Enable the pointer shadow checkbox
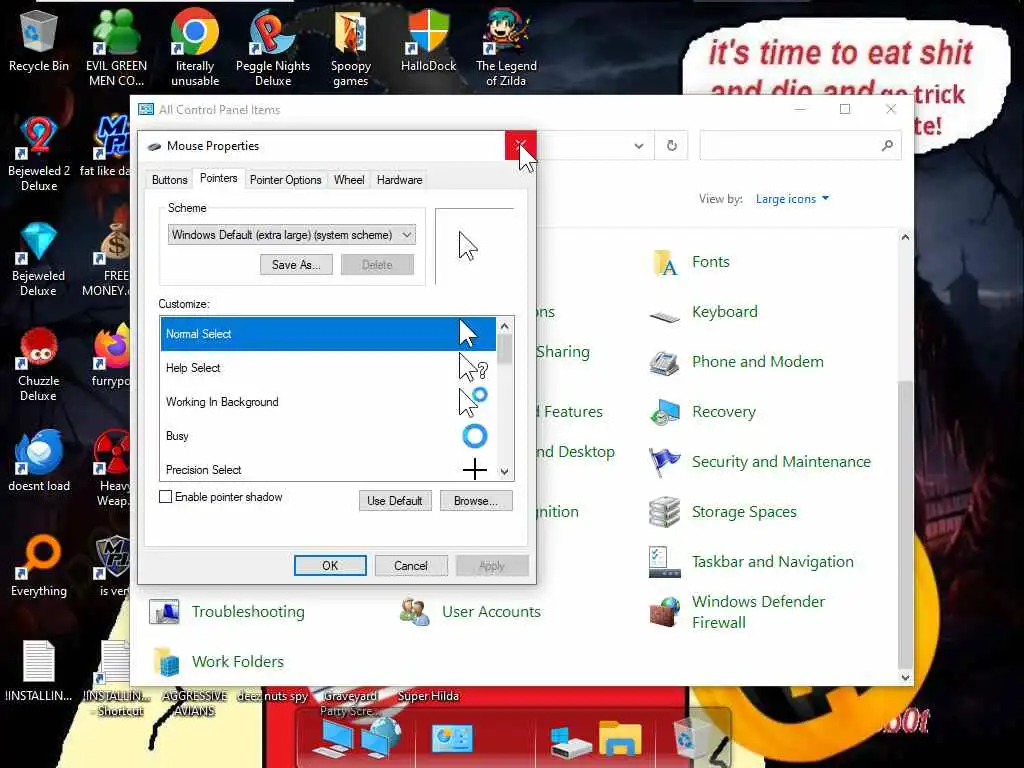The image size is (1024, 768). click(166, 497)
